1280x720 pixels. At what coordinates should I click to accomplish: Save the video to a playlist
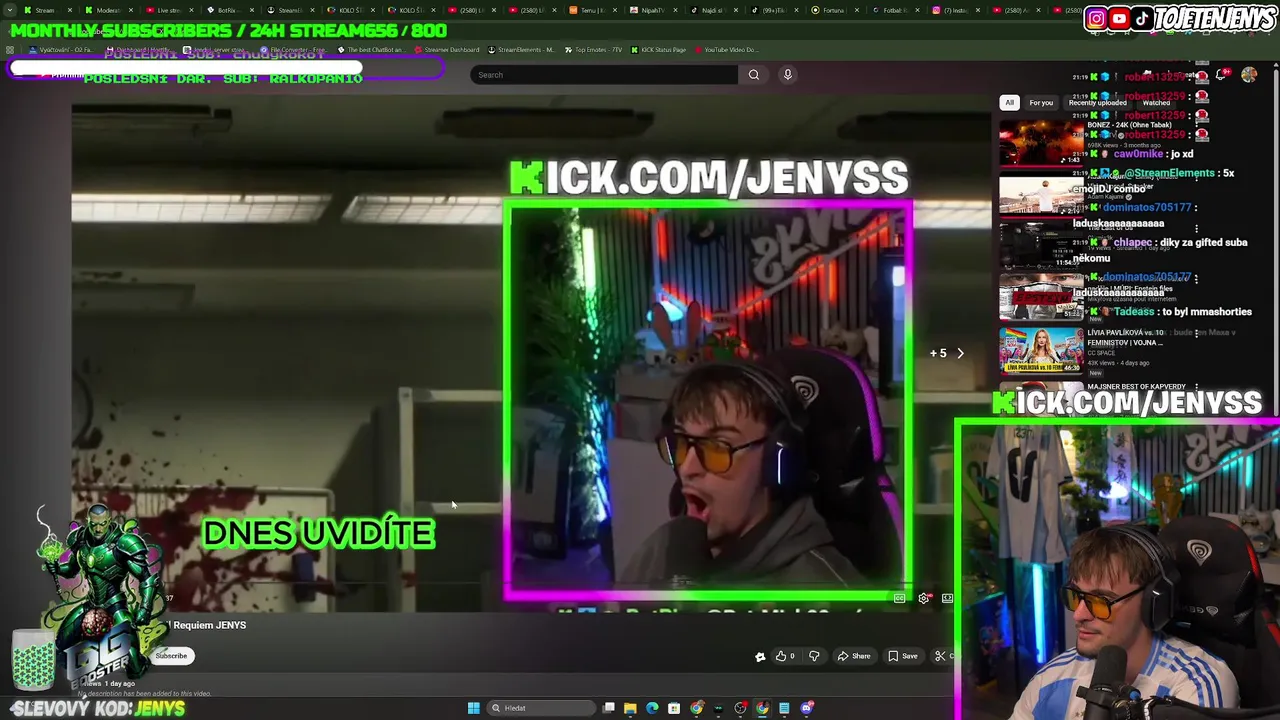click(x=903, y=656)
